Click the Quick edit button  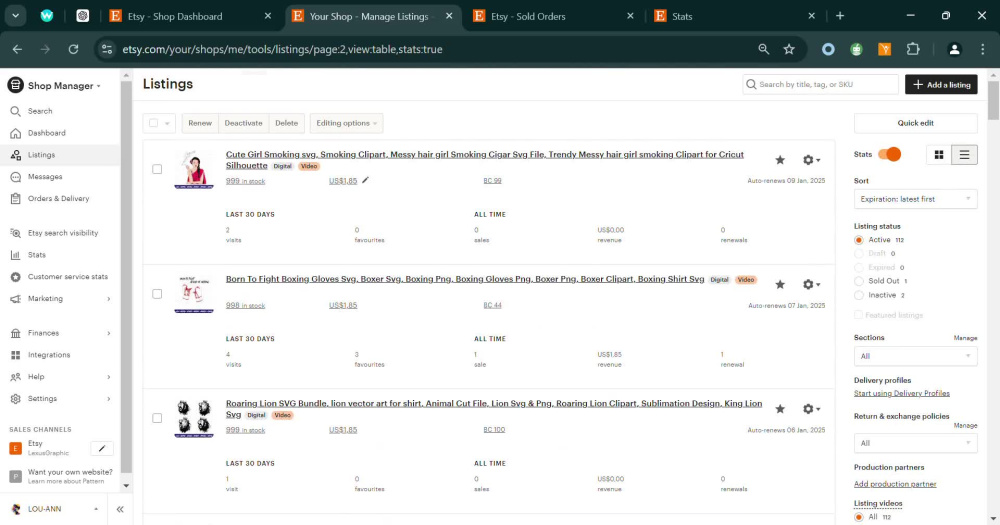[915, 123]
